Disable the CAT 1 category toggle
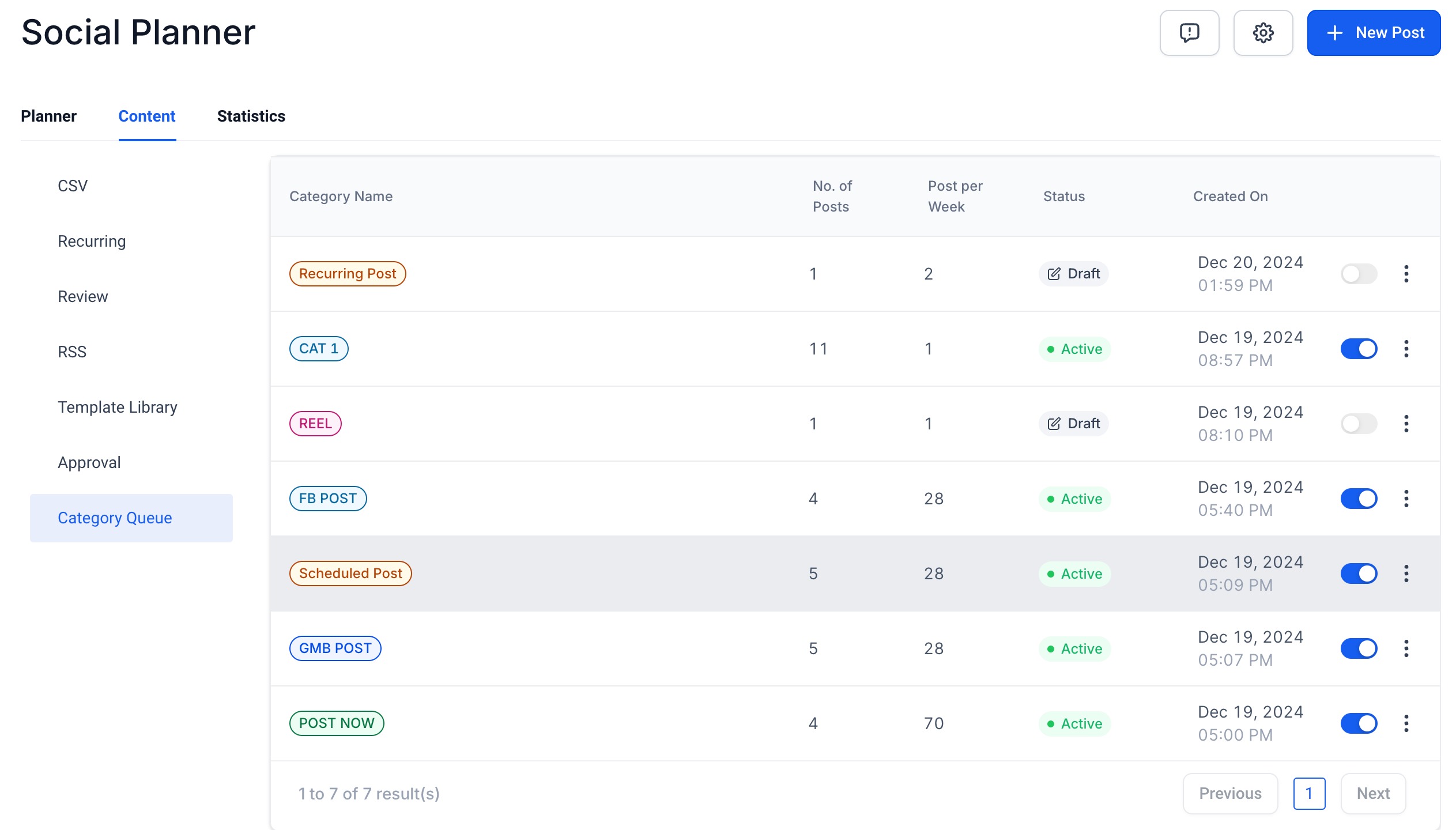The width and height of the screenshot is (1456, 830). pos(1359,349)
